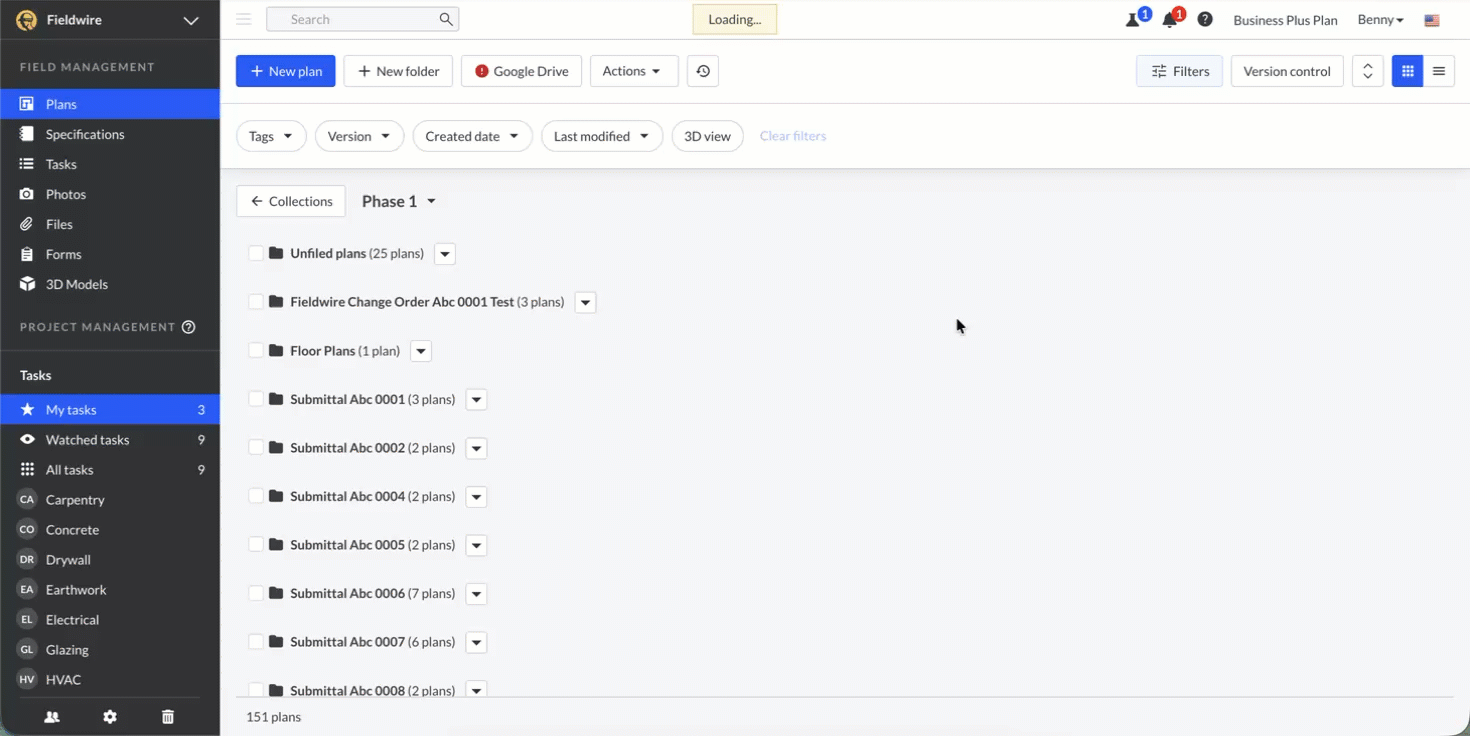The width and height of the screenshot is (1470, 736).
Task: Open 3D Models in the sidebar
Action: point(76,284)
